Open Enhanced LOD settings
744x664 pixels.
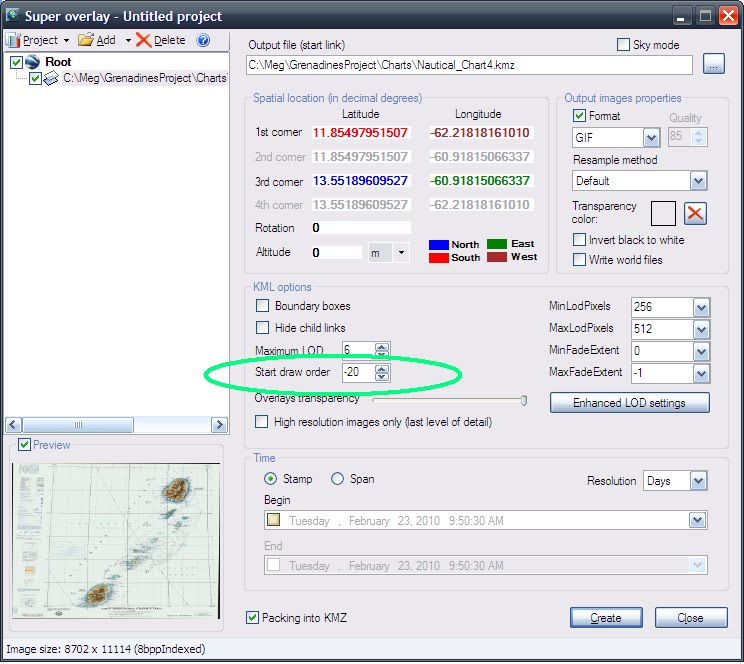tap(629, 403)
